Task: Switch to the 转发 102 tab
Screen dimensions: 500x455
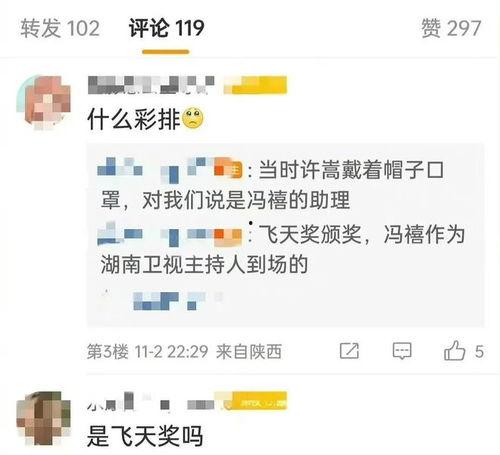Action: [60, 28]
